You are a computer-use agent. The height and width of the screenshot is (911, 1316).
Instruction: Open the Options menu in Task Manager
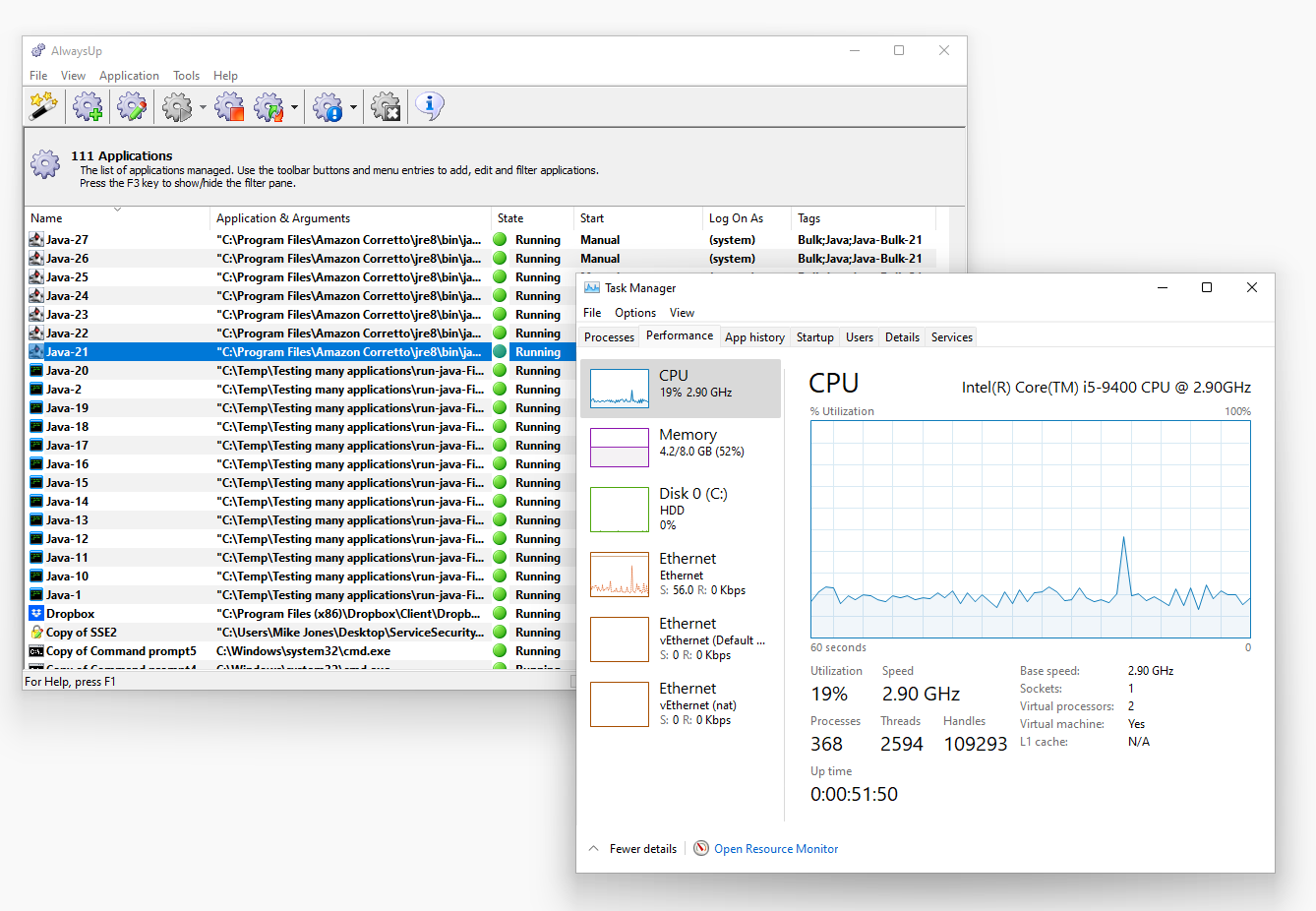pos(635,313)
